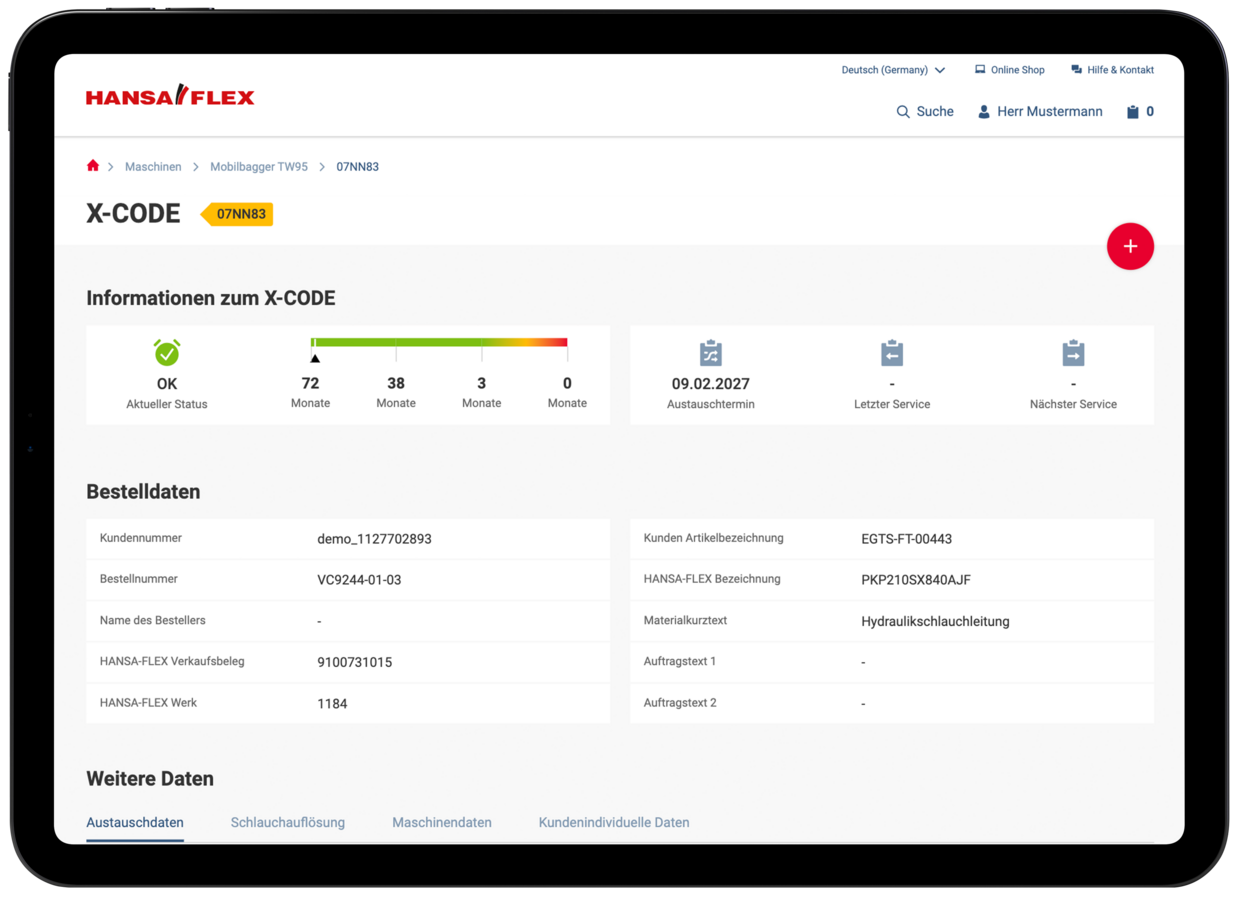
Task: Select Verkaufsbeleg value 9100731015
Action: pos(354,662)
